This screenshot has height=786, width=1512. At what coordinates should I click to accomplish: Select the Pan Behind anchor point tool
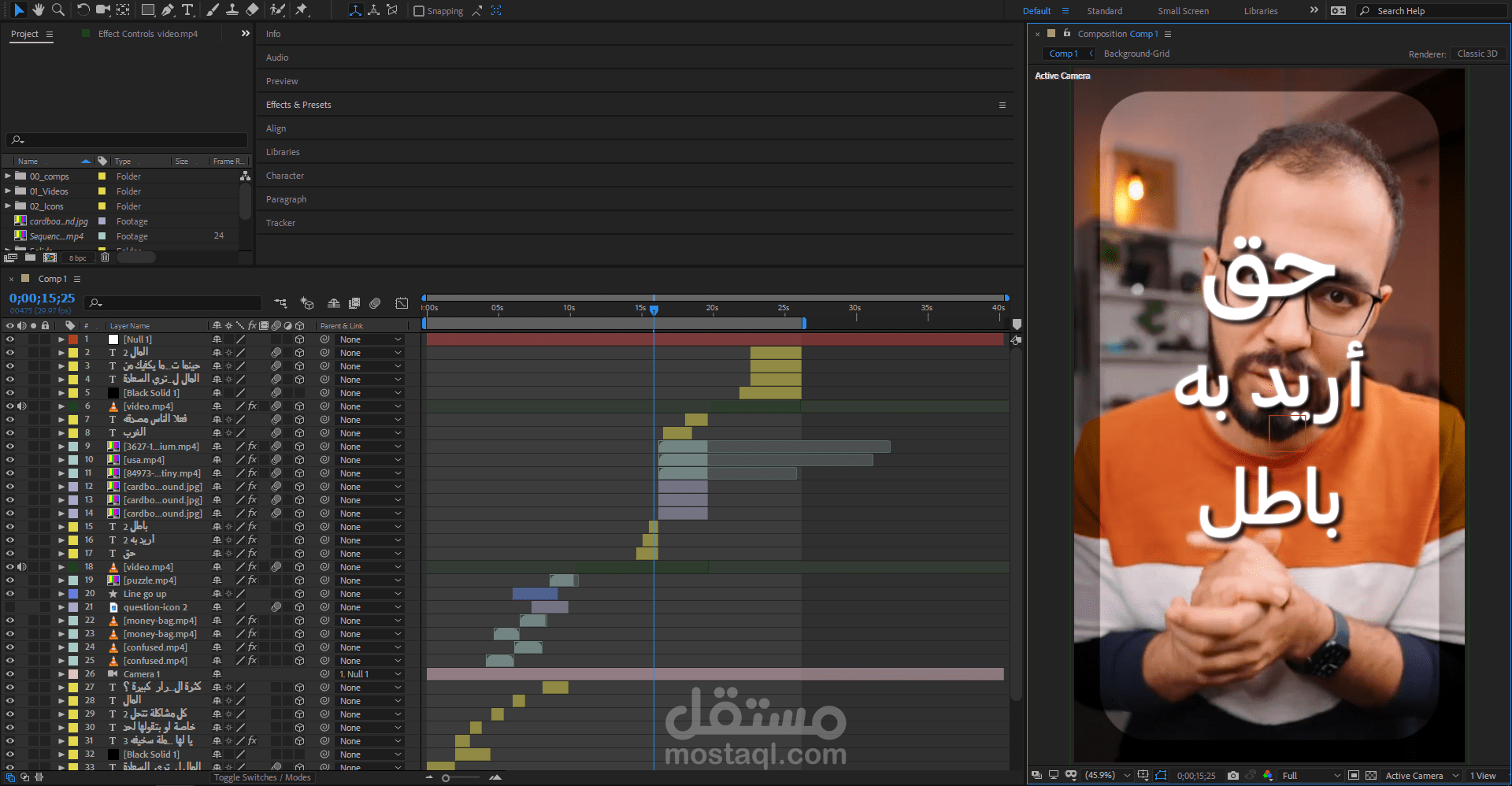click(124, 10)
